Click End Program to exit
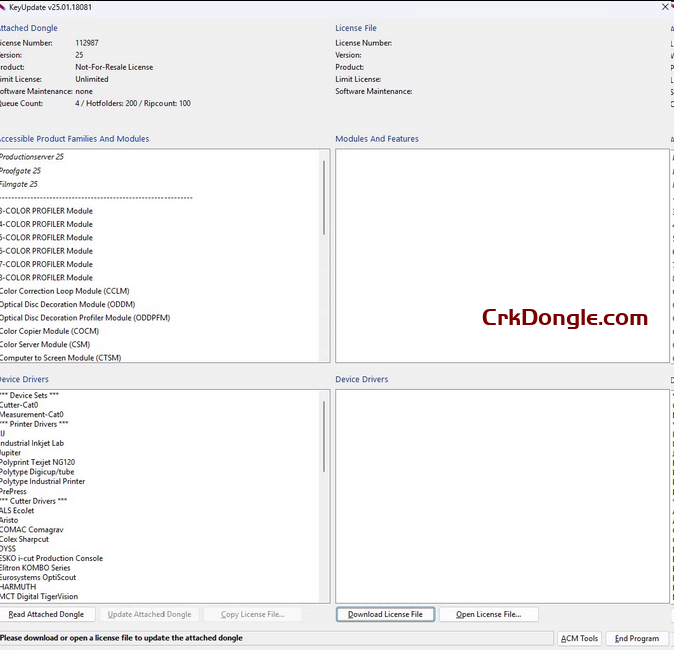 pyautogui.click(x=637, y=638)
